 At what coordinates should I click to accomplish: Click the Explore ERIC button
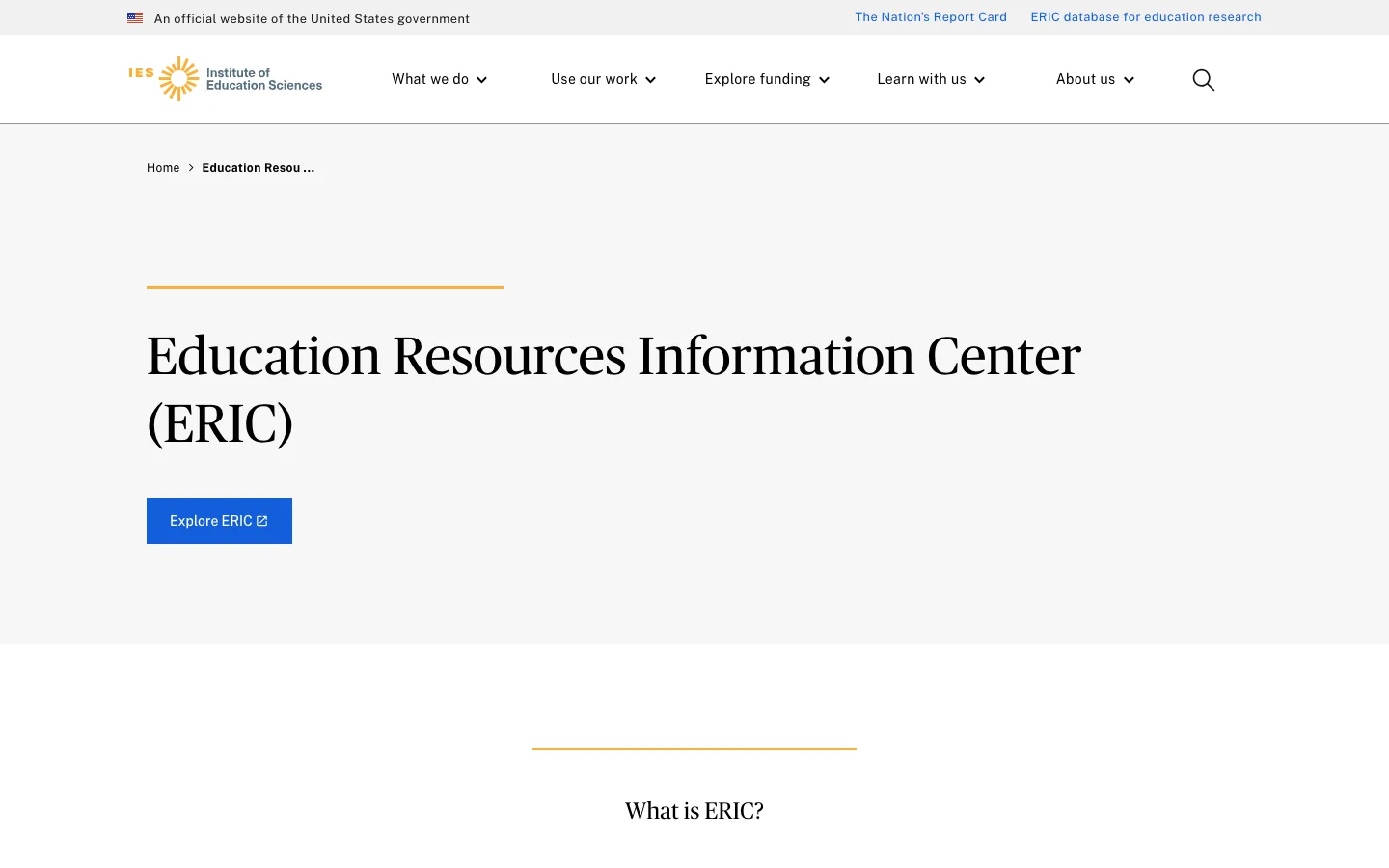(x=219, y=521)
